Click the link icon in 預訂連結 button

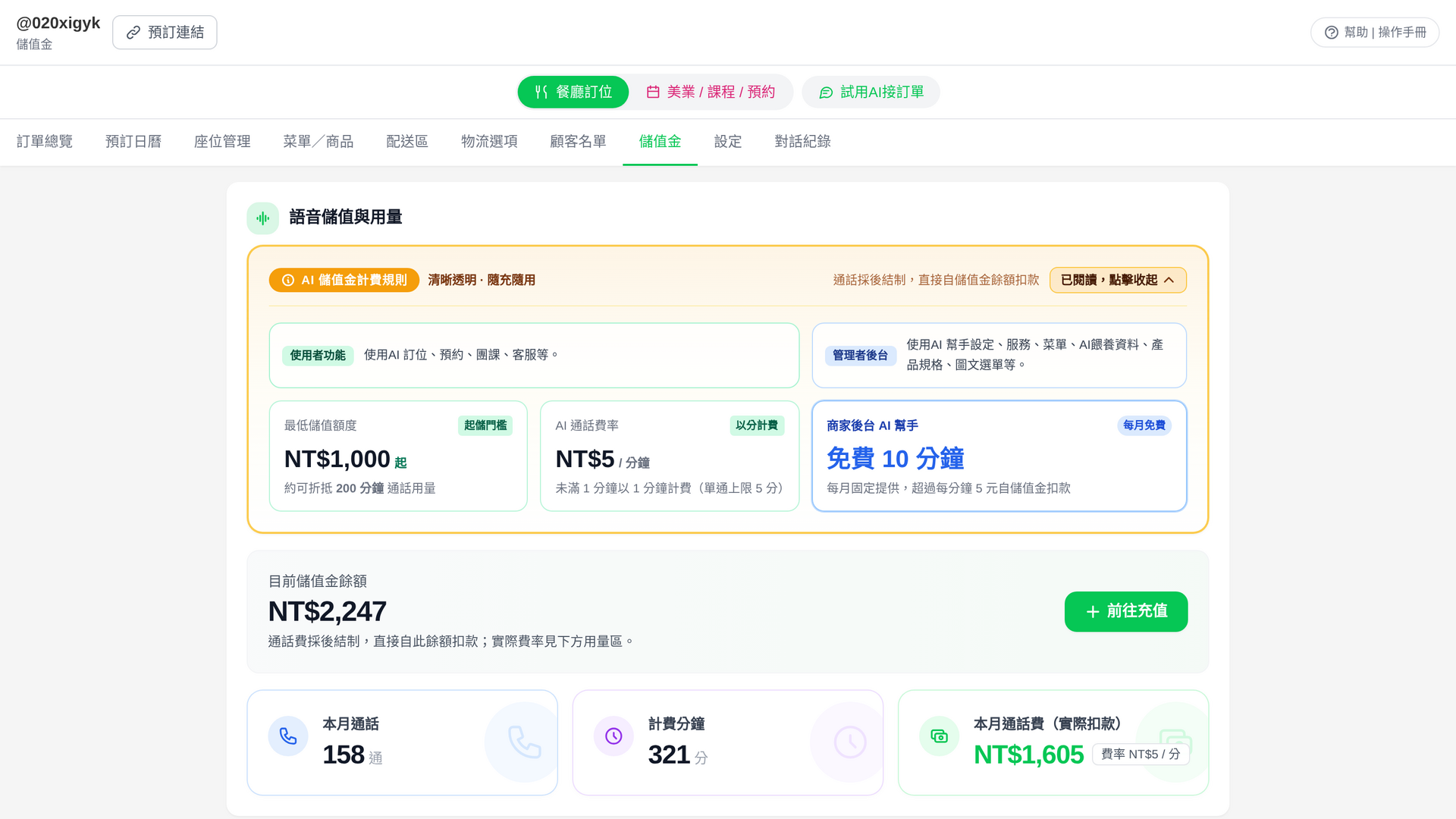pos(133,33)
